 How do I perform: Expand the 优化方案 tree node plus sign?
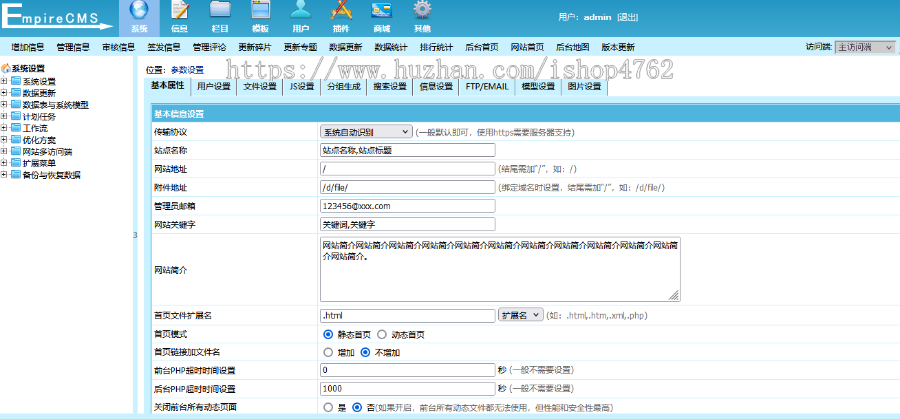tap(4, 140)
